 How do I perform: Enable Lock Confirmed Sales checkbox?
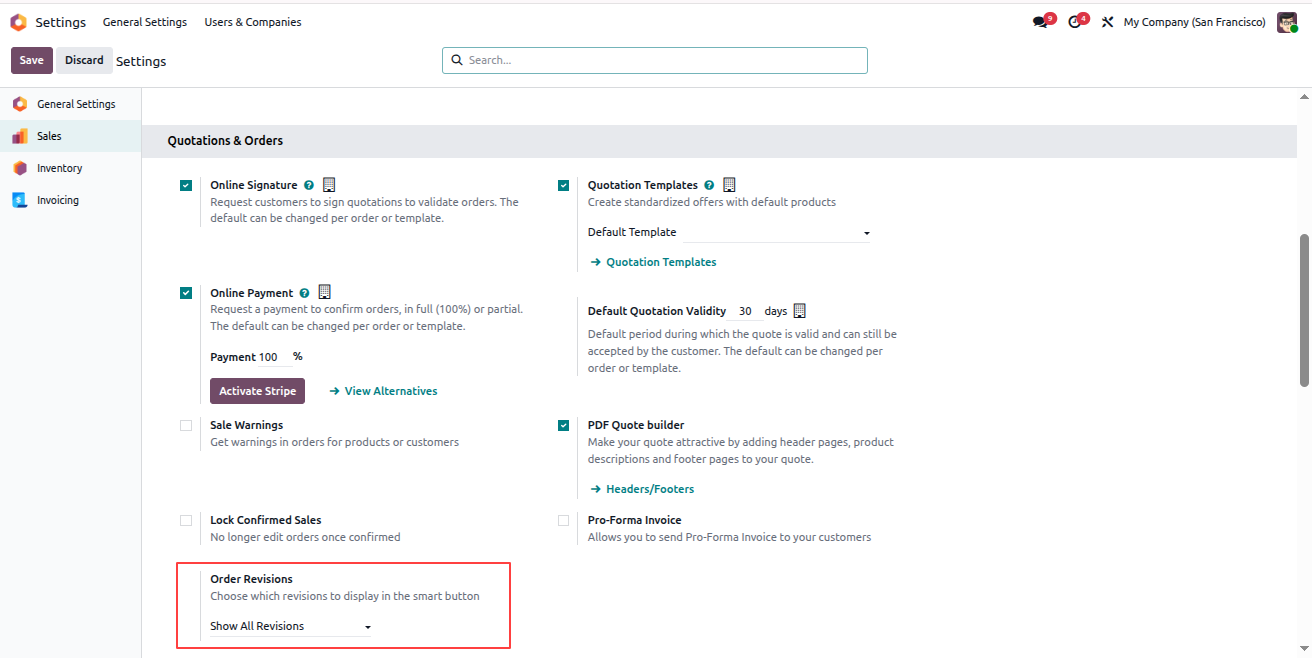tap(186, 520)
